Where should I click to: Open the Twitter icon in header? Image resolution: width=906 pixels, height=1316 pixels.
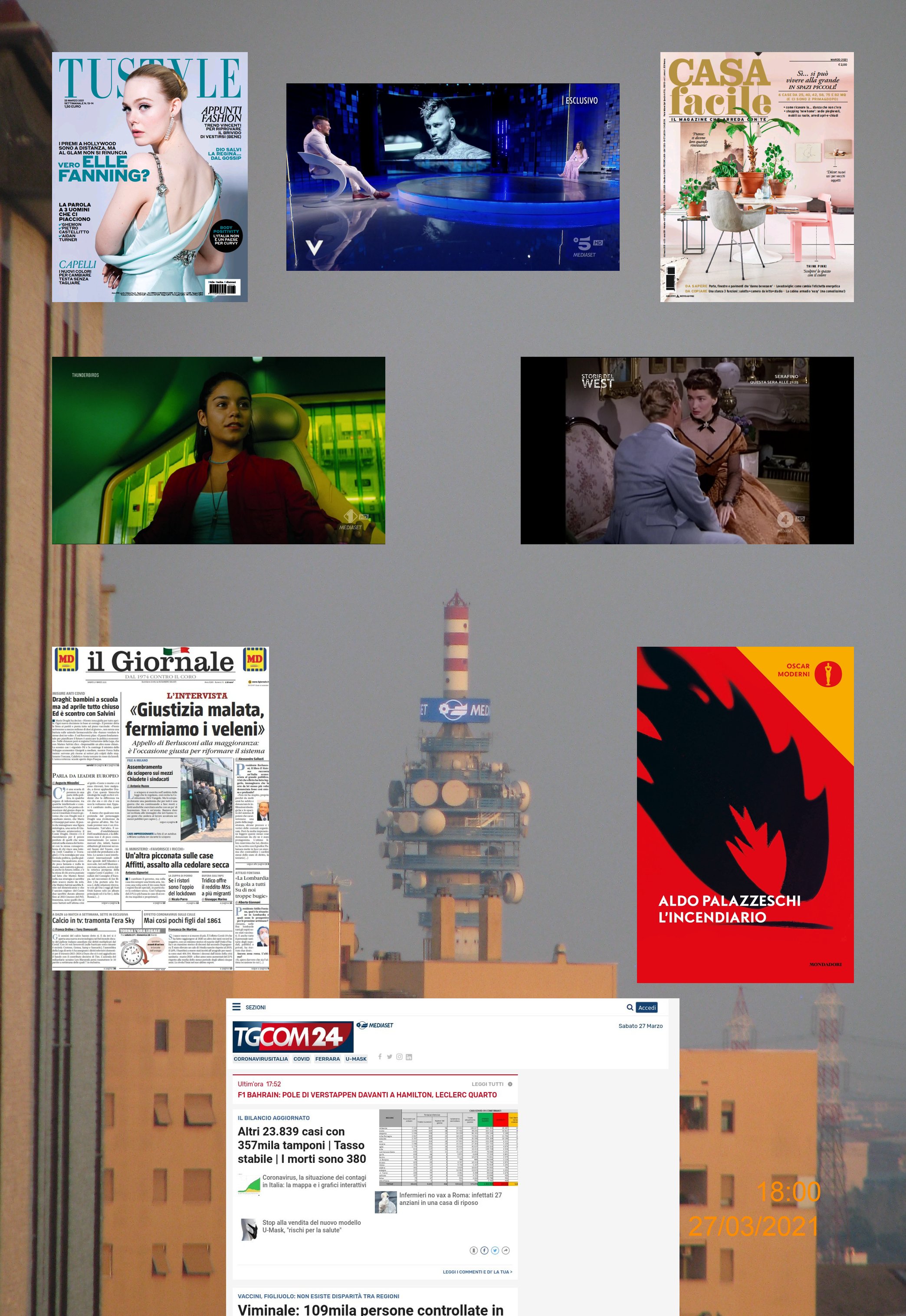tap(389, 1056)
